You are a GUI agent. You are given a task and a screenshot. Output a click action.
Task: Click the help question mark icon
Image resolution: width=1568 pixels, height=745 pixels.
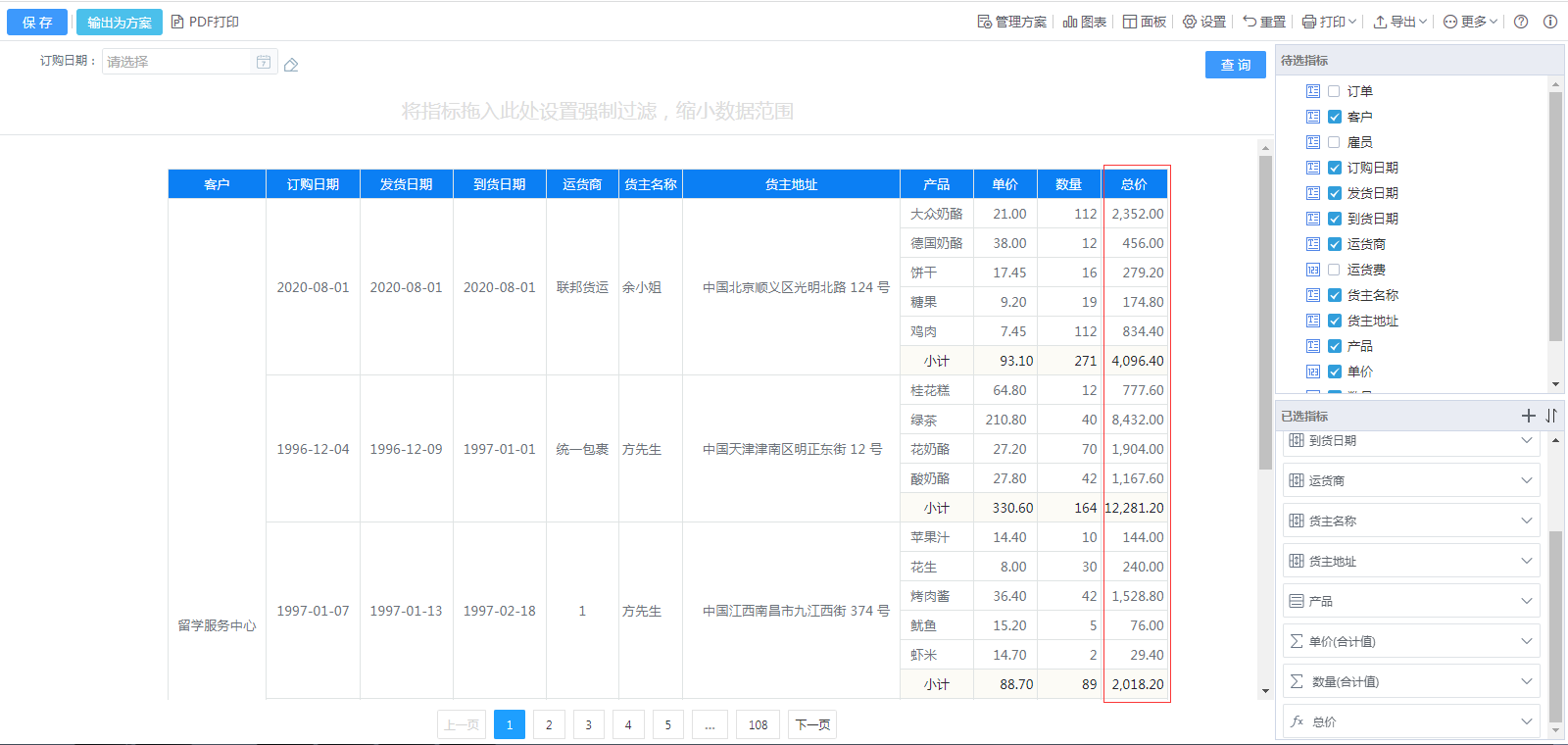(x=1521, y=22)
